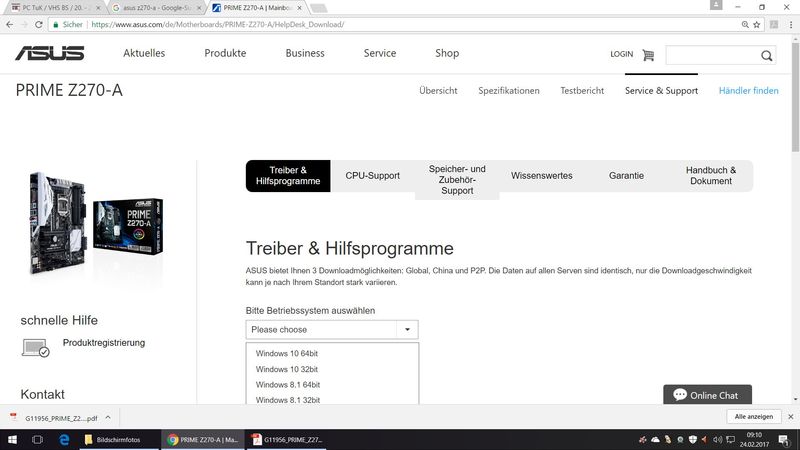This screenshot has width=800, height=450.
Task: Start the Online Chat
Action: (x=707, y=395)
